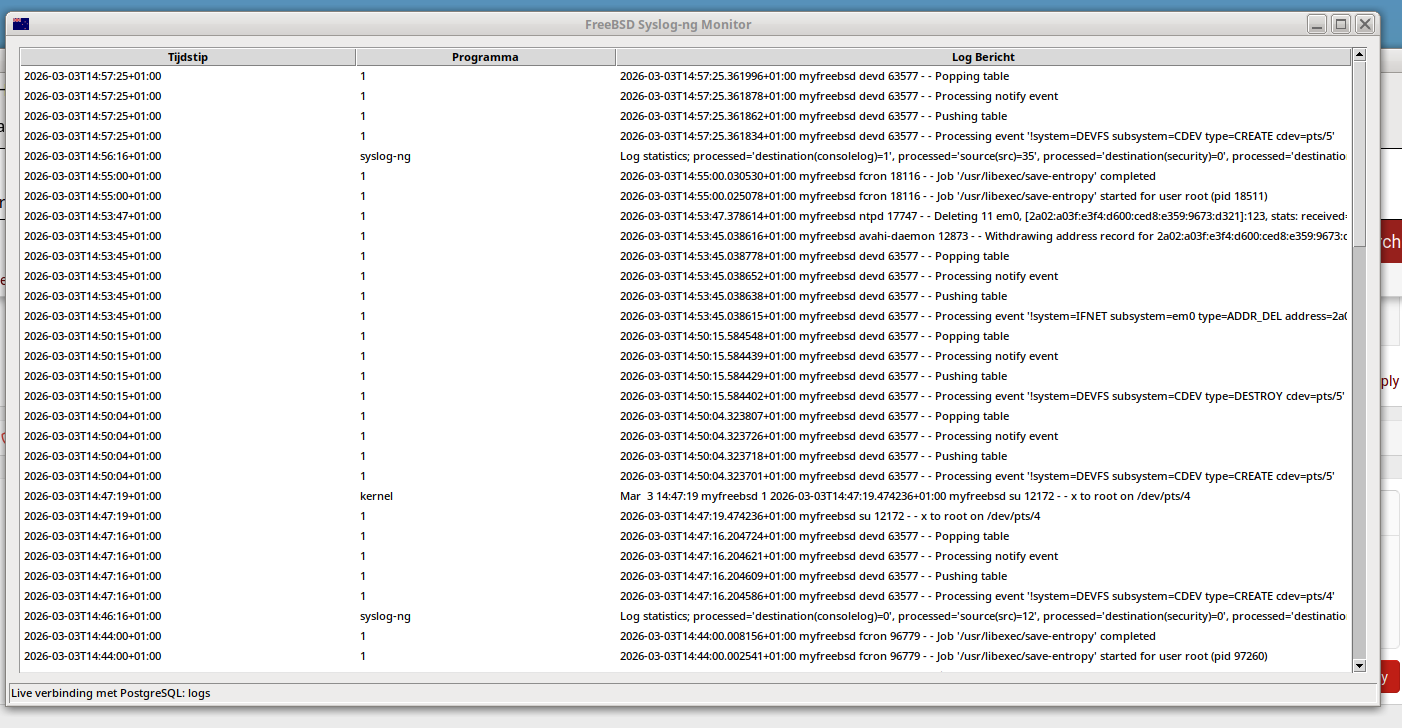Sort logs by the Programma column header
This screenshot has width=1402, height=728.
tap(485, 57)
